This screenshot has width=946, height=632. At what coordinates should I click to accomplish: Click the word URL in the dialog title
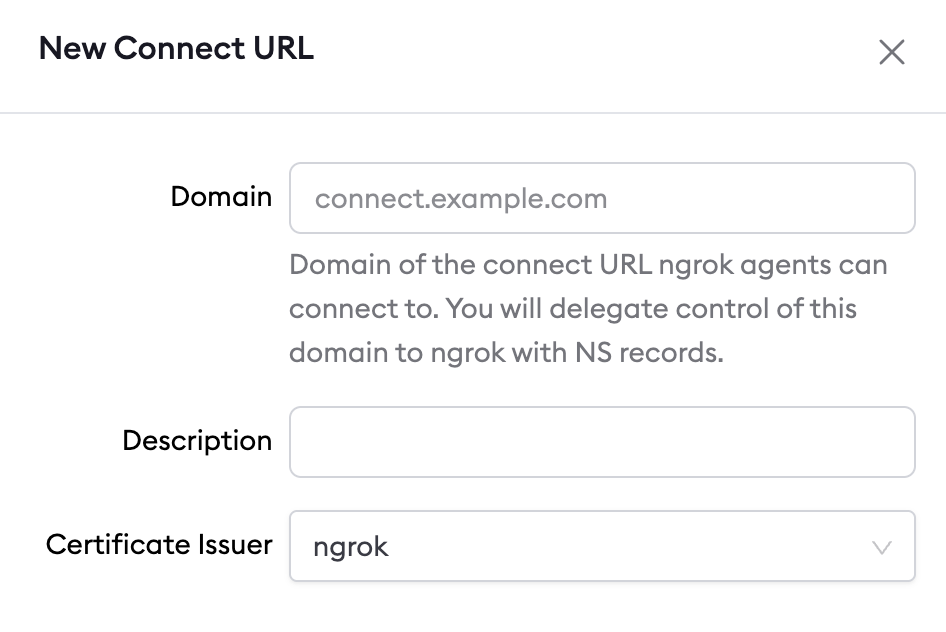[284, 48]
